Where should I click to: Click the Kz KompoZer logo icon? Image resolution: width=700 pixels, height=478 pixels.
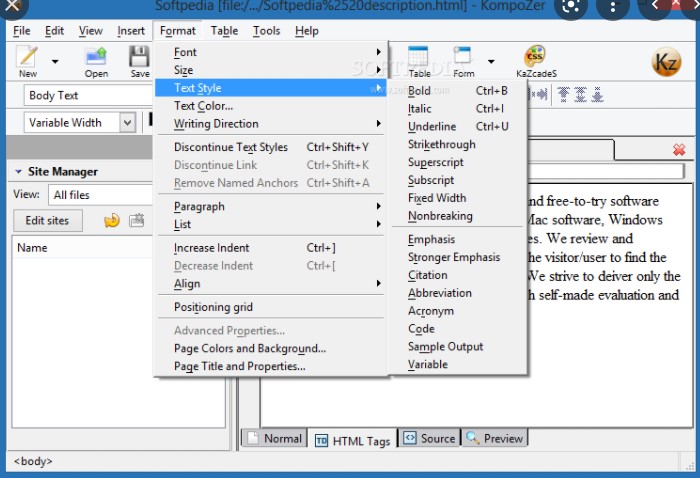666,62
